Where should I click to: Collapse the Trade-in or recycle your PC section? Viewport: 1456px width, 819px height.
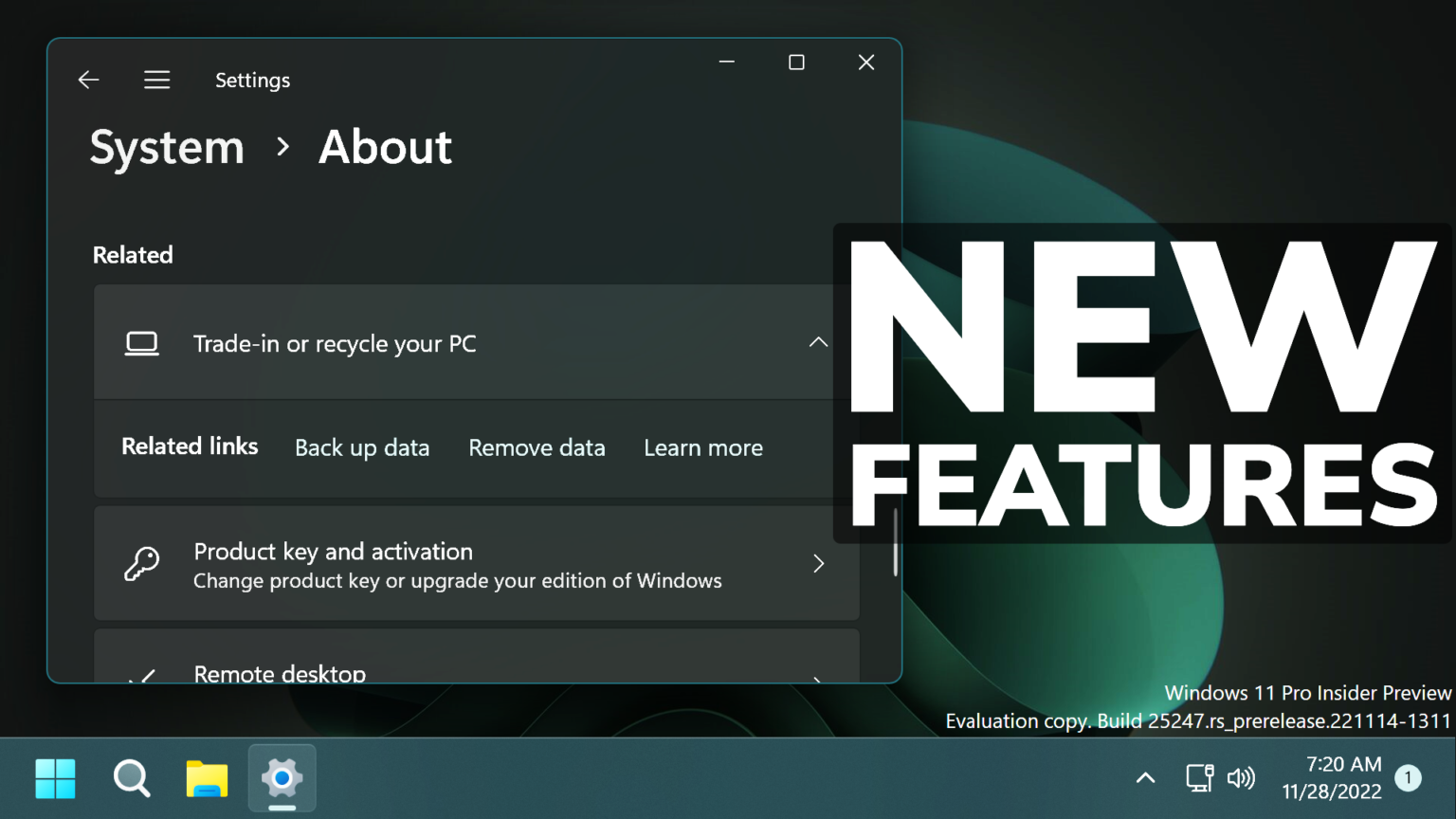[x=818, y=341]
